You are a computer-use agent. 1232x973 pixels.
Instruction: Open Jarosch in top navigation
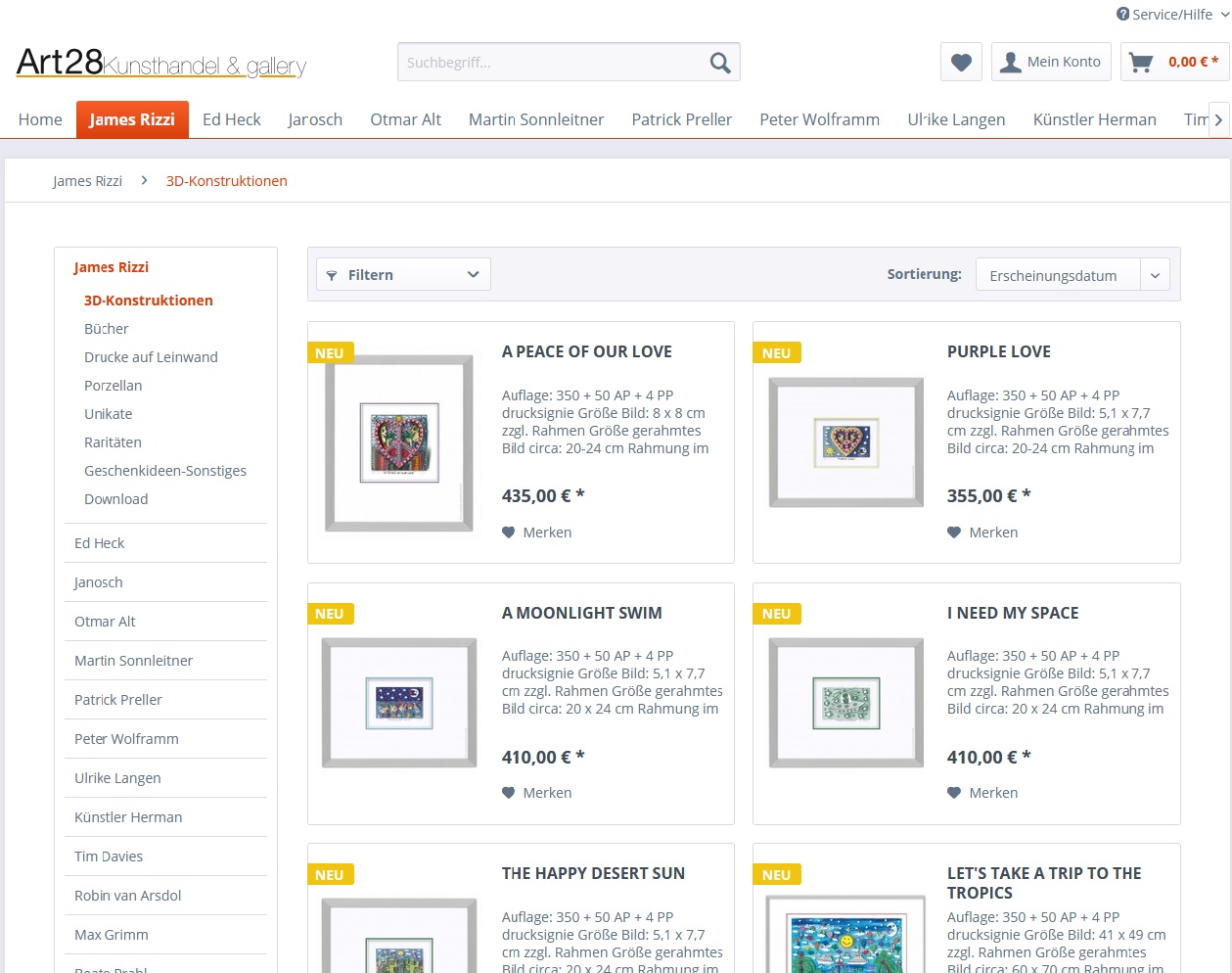315,119
